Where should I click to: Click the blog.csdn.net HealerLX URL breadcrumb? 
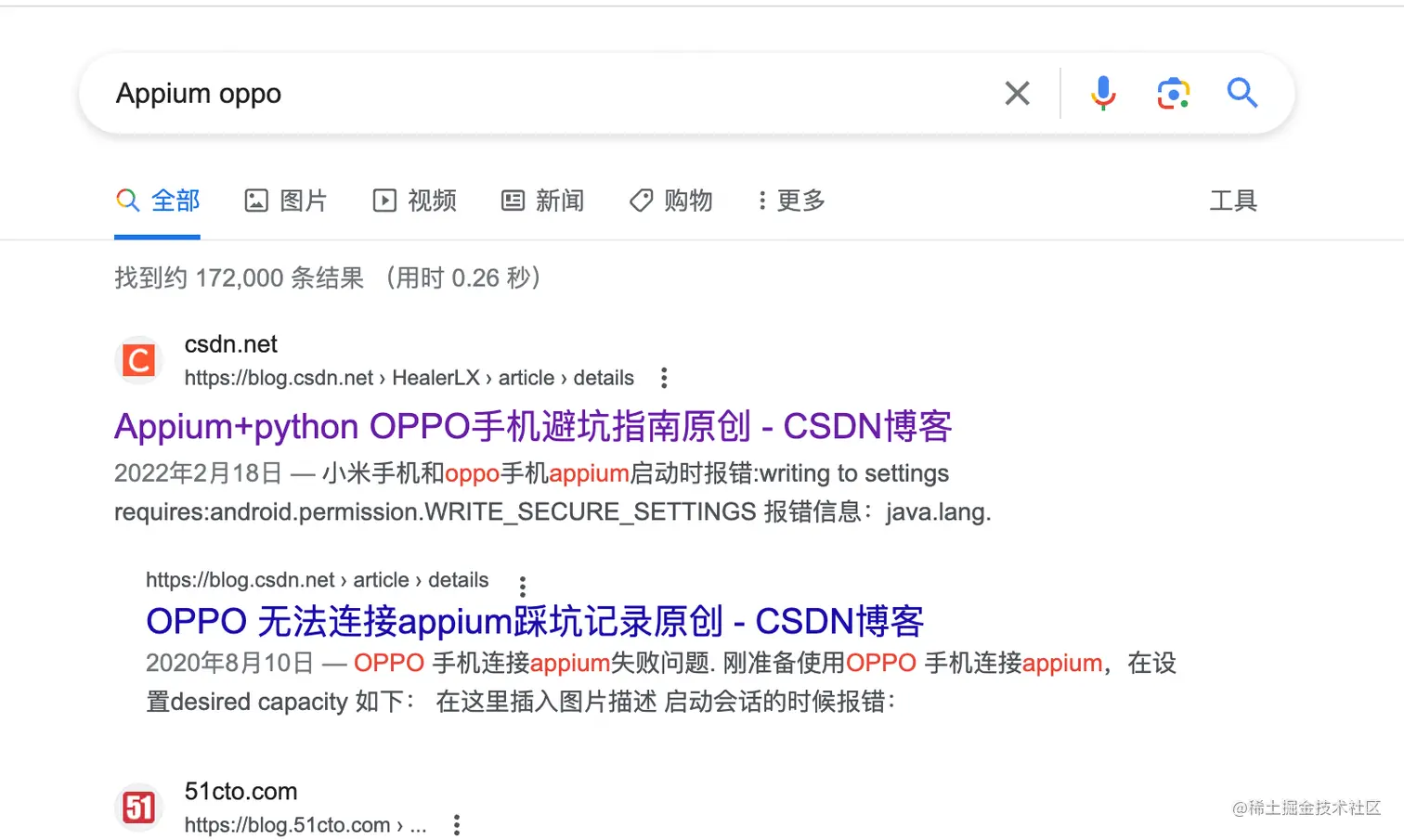pyautogui.click(x=409, y=378)
